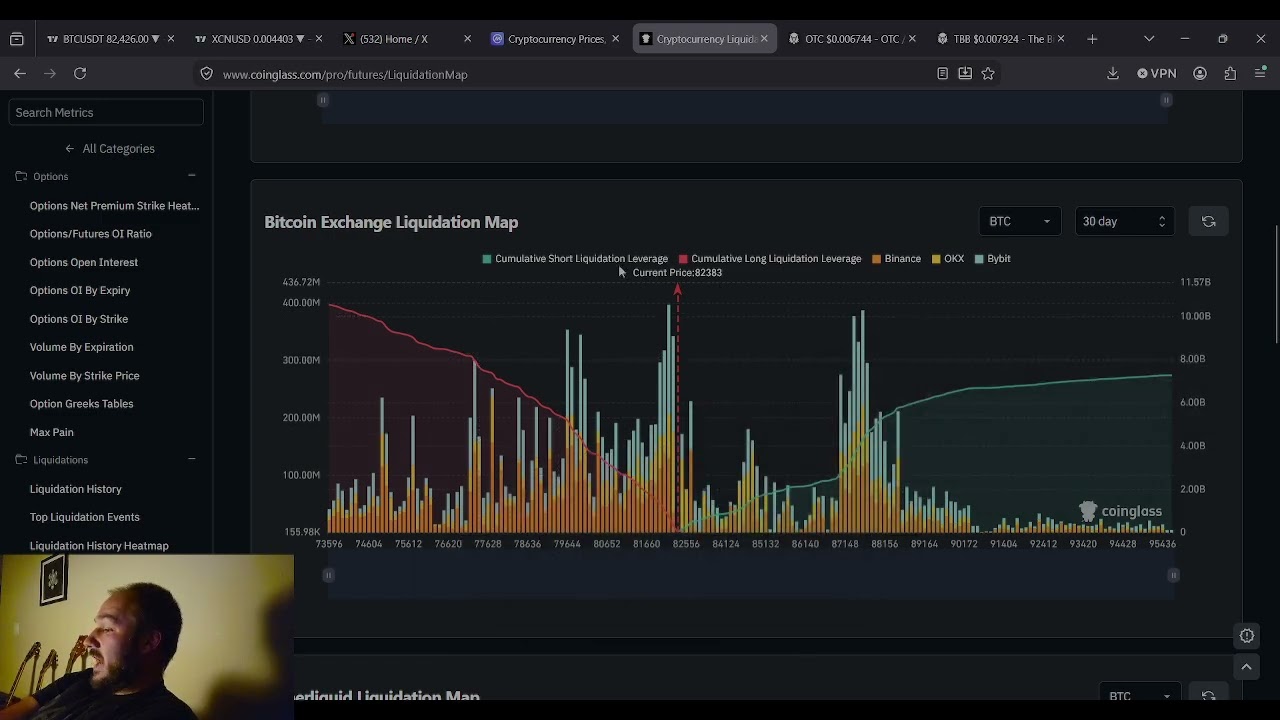
Task: Collapse the Liquidations category in the sidebar
Action: pyautogui.click(x=192, y=459)
